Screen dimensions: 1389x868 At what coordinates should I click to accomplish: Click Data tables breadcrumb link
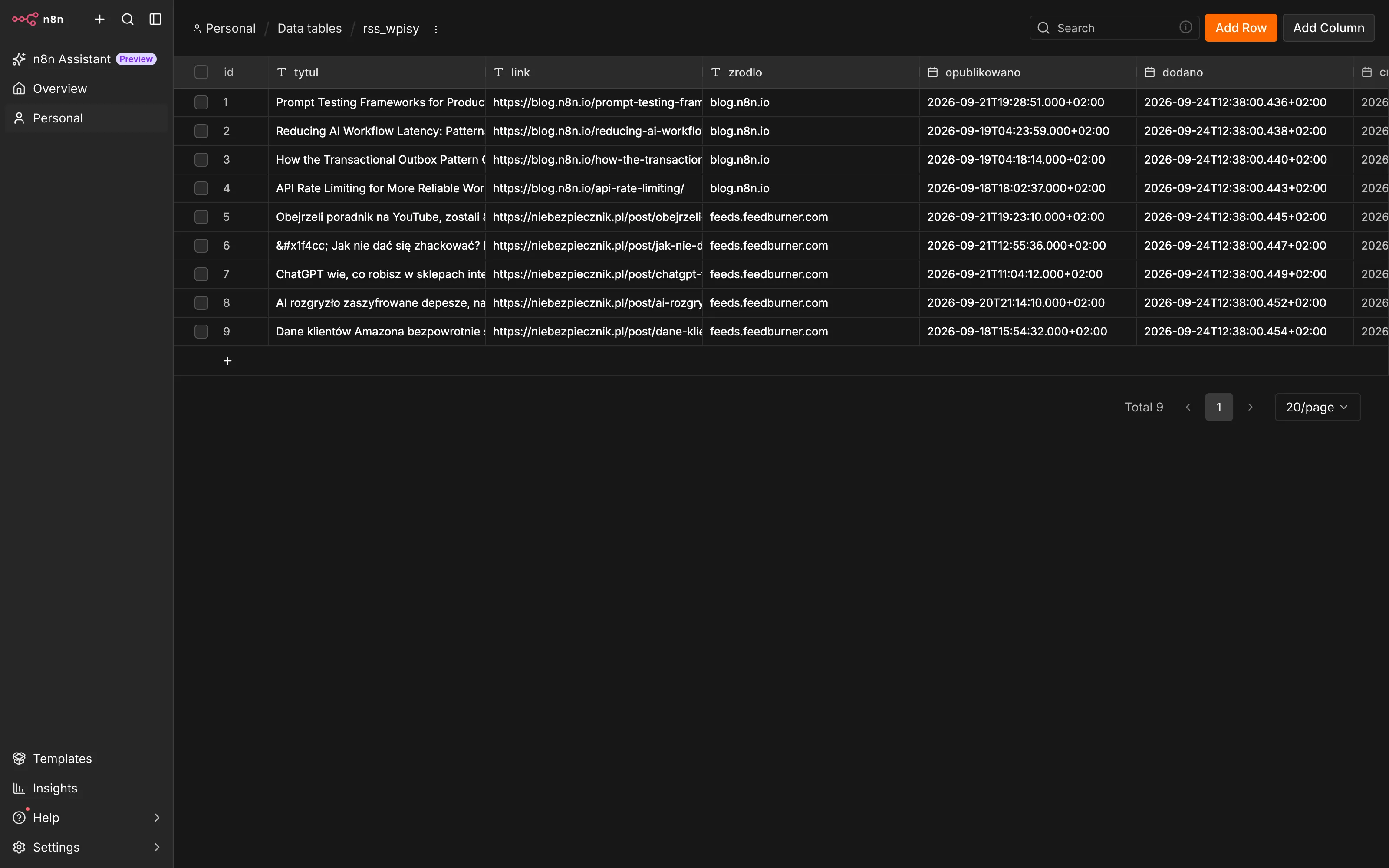309,29
